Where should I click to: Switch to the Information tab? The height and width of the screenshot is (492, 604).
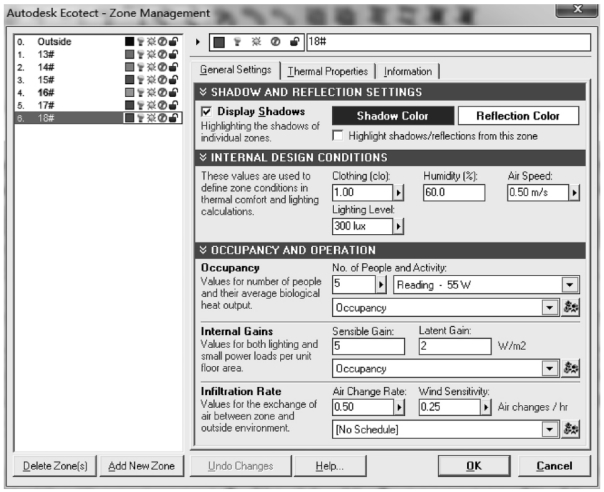click(x=408, y=72)
